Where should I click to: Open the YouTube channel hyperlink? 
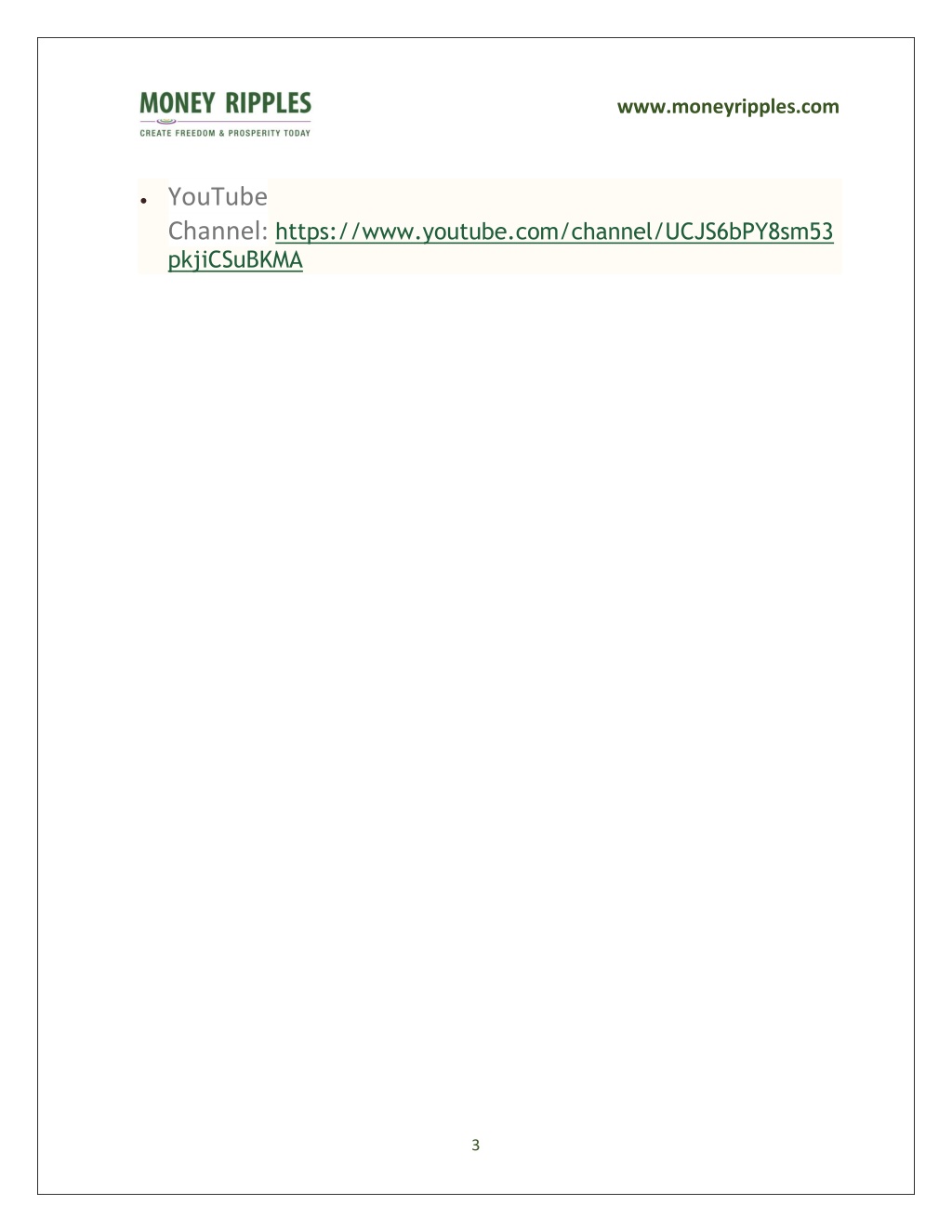pos(554,232)
